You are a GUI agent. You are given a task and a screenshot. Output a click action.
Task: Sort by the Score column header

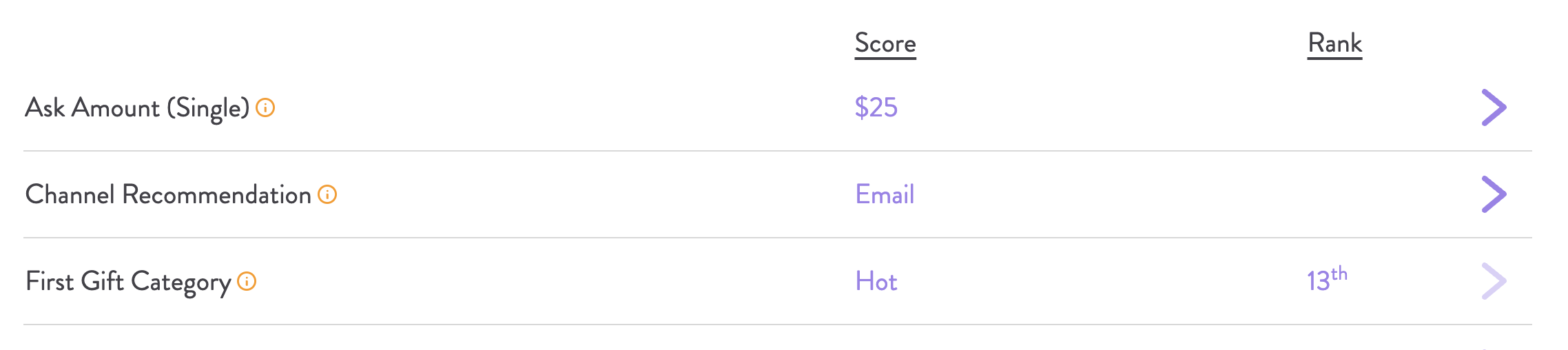click(x=885, y=43)
